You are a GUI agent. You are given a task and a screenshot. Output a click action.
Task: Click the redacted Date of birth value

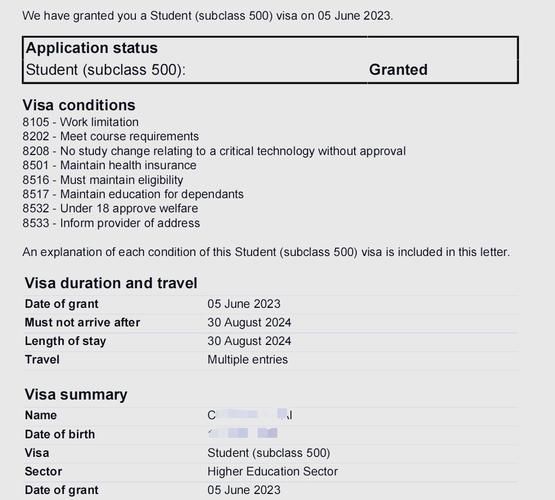243,433
